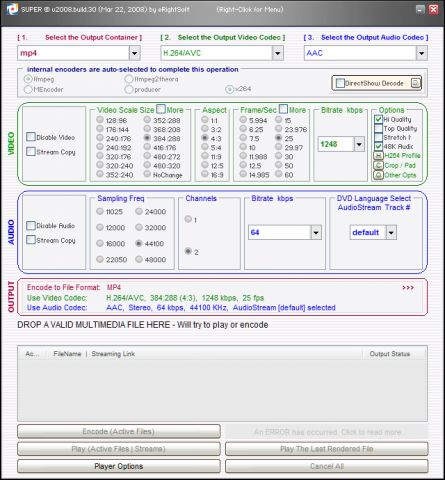Screen dimensions: 445x480
Task: Enable More checkbox for Video Scale Size
Action: (161, 109)
